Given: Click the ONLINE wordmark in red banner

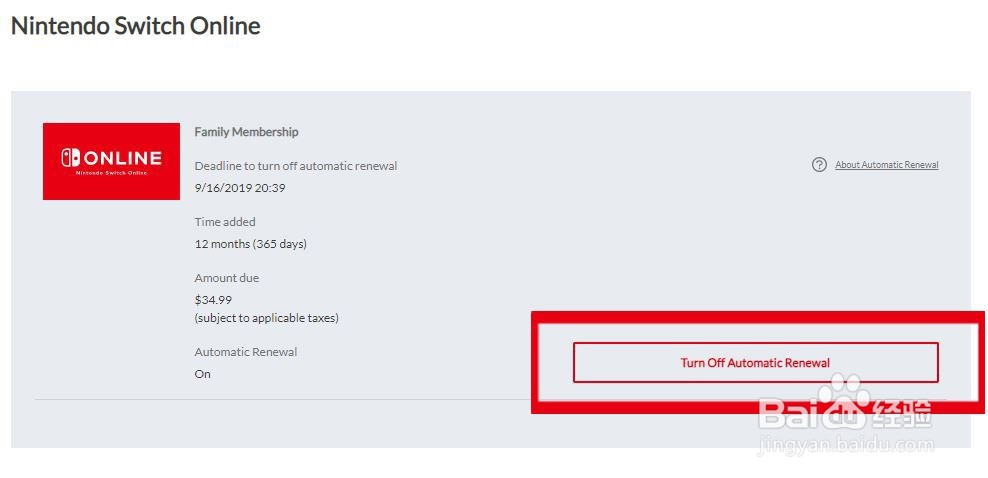Looking at the screenshot, I should tap(122, 157).
